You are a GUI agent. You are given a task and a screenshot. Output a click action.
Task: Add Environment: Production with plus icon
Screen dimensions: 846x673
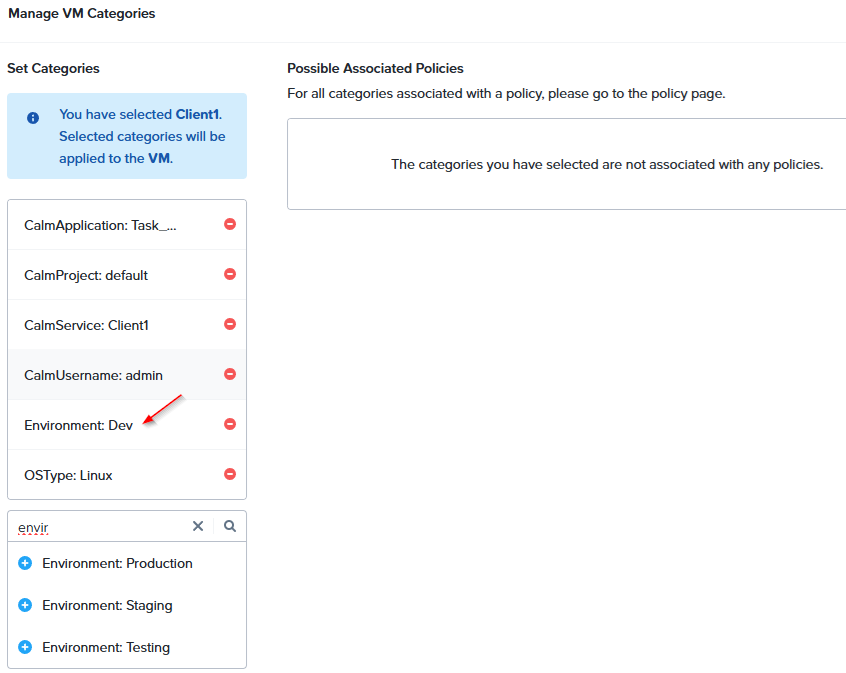tap(25, 563)
